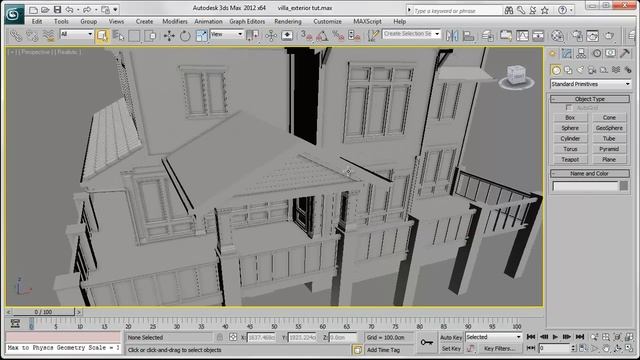Toggle Auto Key animation mode
Image resolution: width=640 pixels, height=360 pixels.
pos(451,338)
